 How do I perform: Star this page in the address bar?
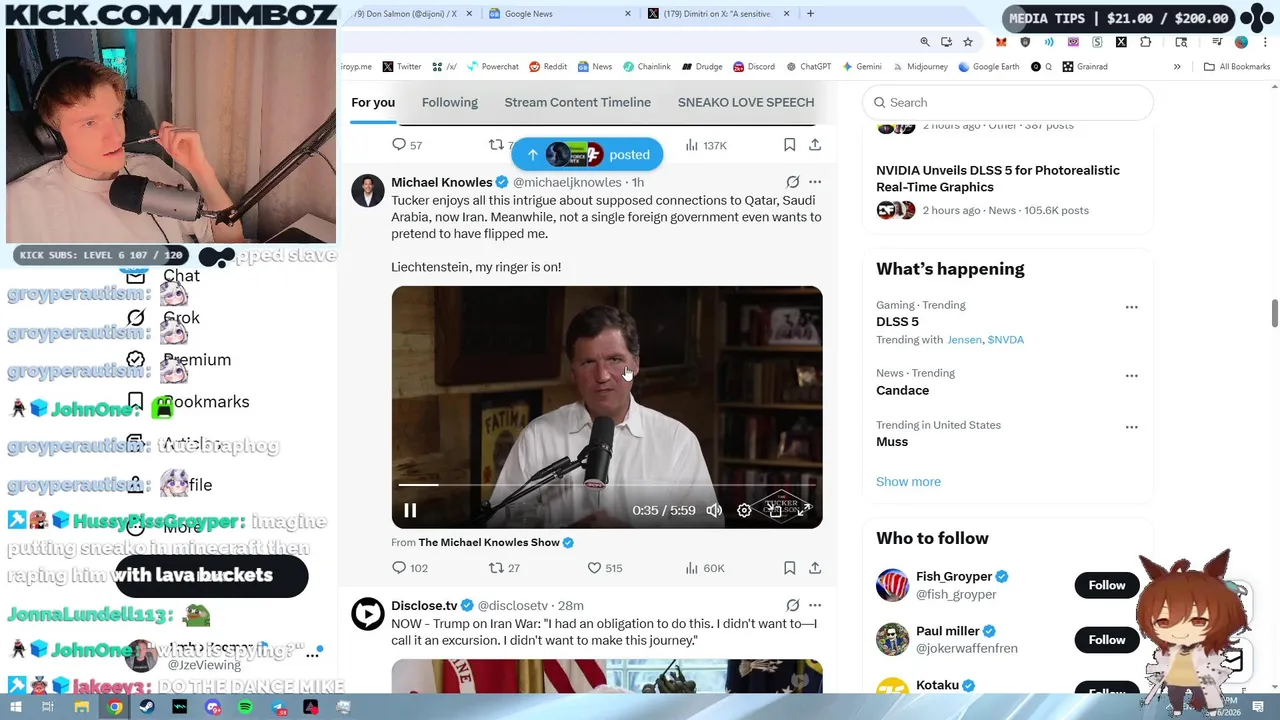(x=967, y=42)
